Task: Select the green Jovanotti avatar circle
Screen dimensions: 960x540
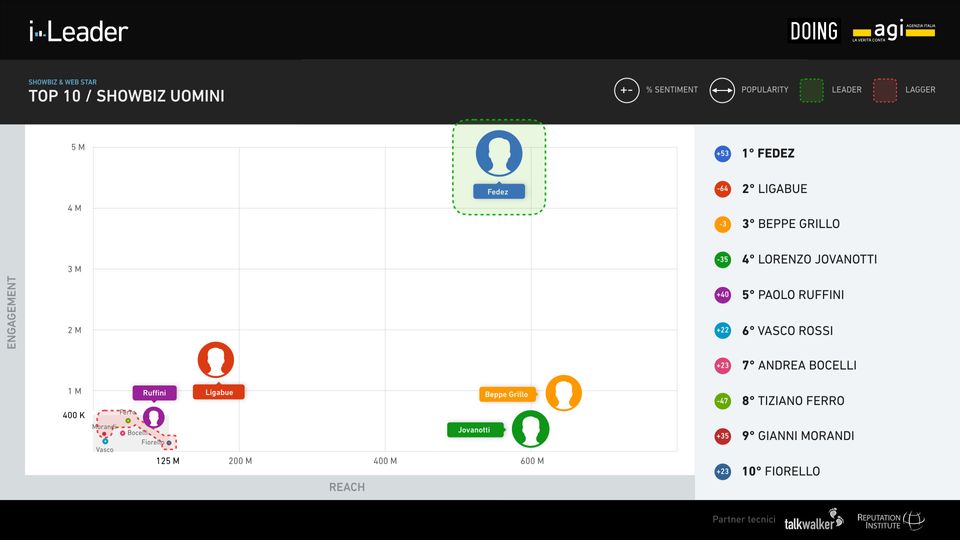Action: pos(530,429)
